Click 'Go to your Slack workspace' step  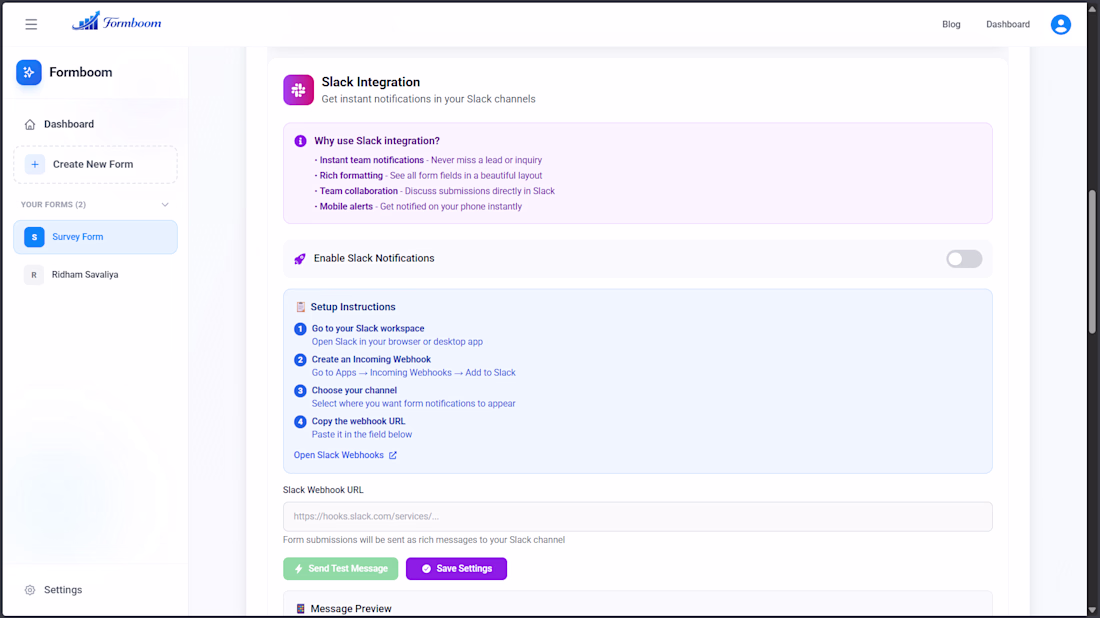(x=368, y=328)
